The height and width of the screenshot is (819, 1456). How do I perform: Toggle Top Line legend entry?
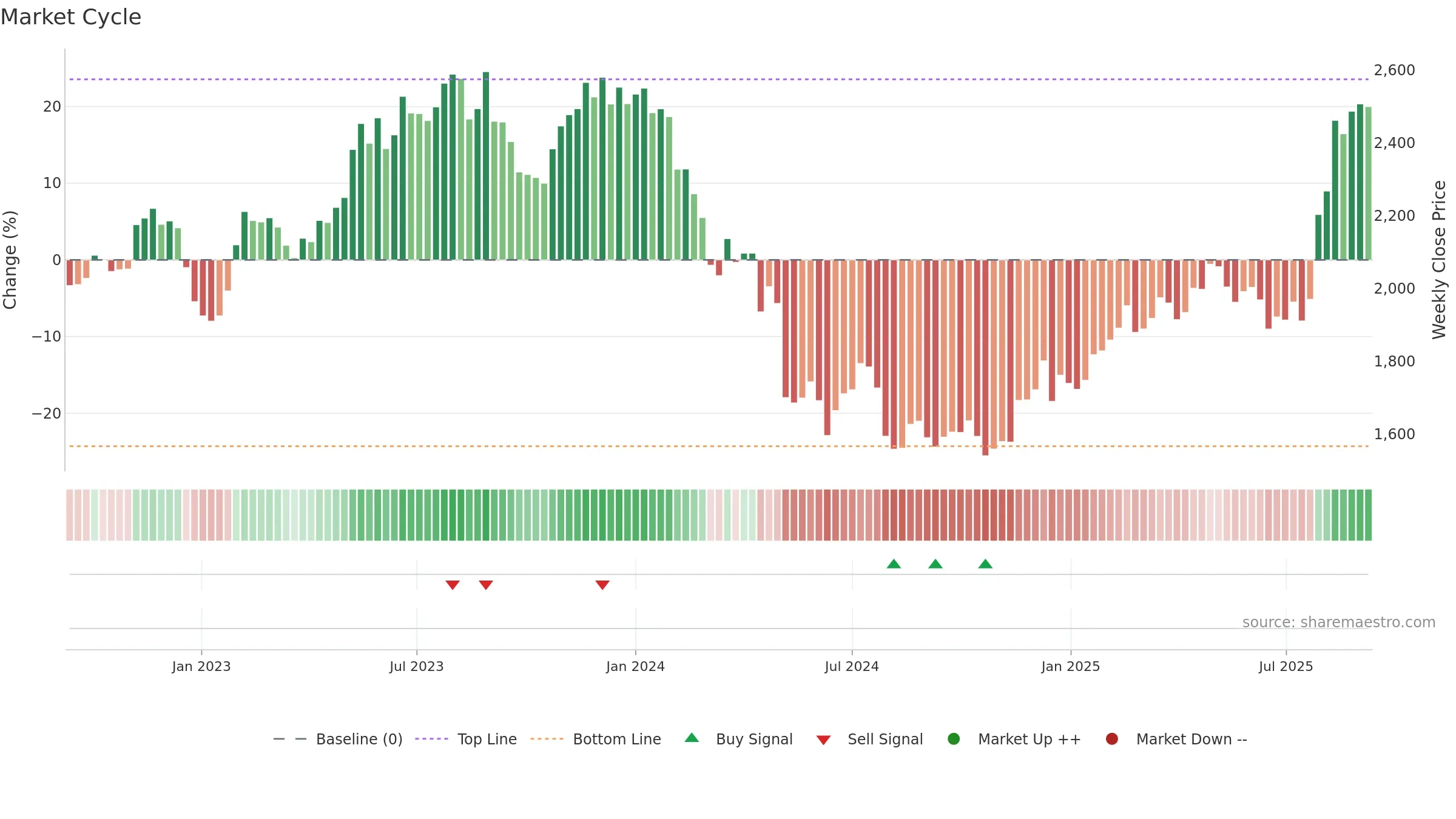point(466,739)
